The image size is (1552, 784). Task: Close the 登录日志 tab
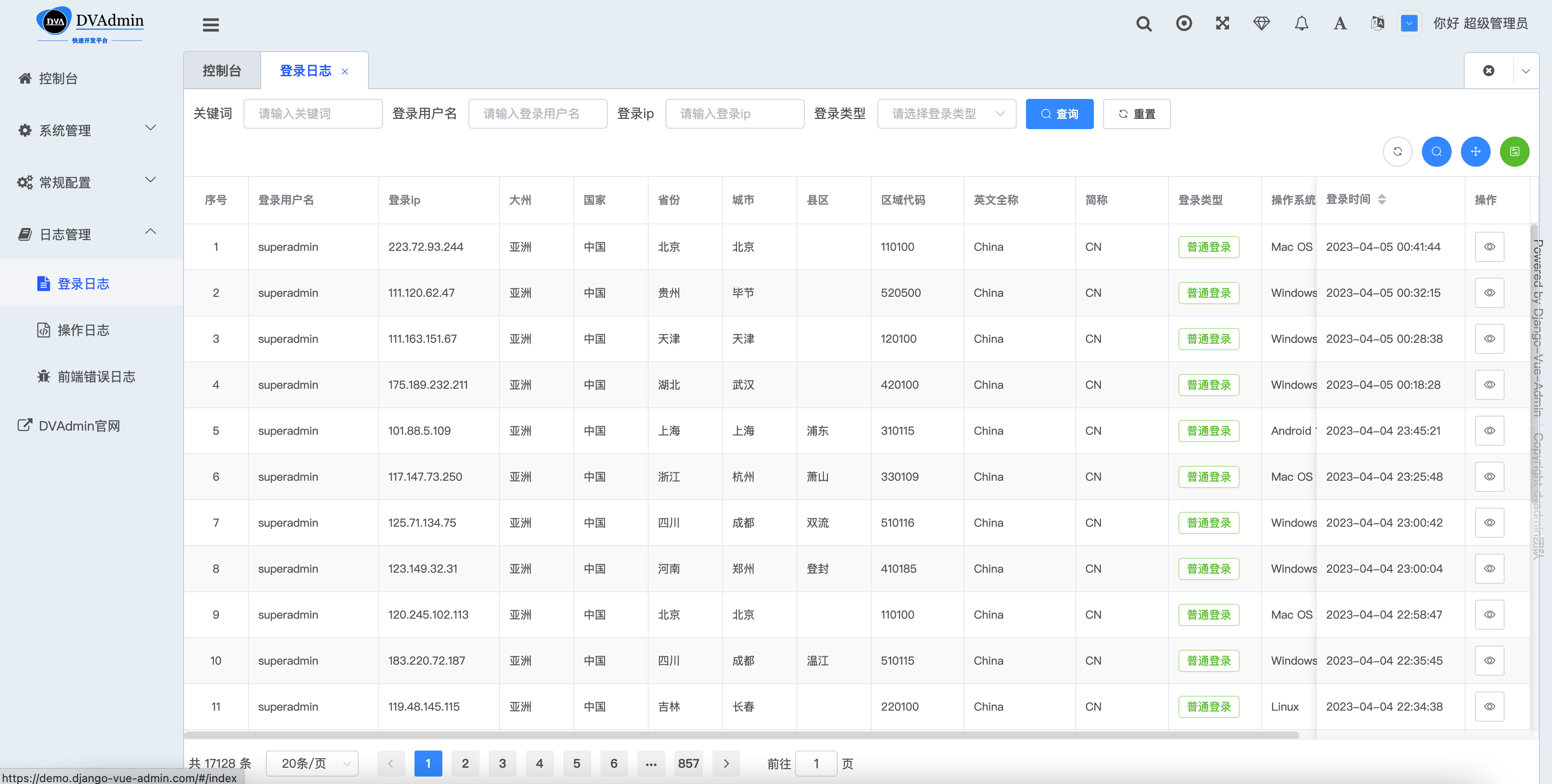[x=345, y=71]
